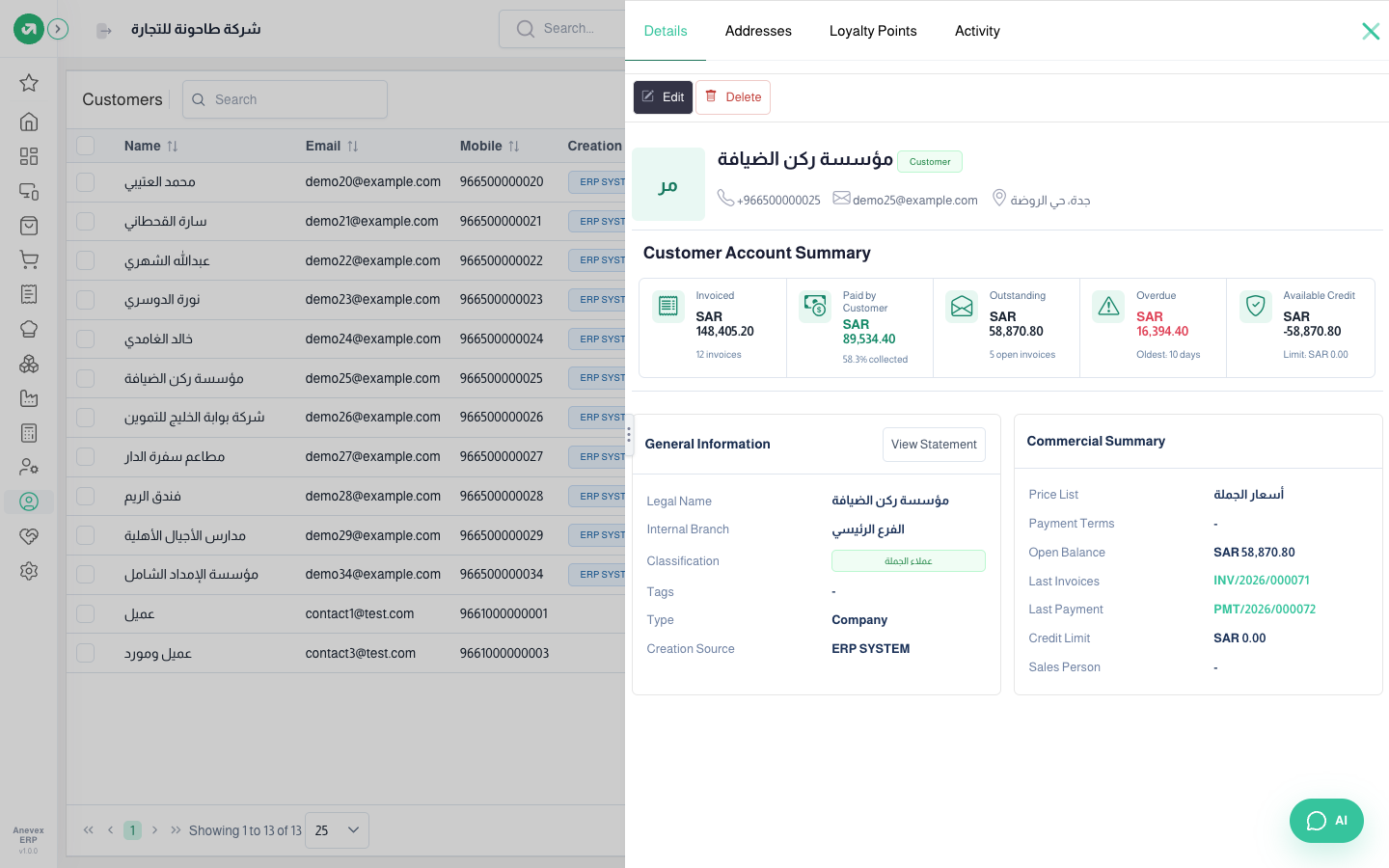
Task: Click the Anevex logo icon
Action: (x=29, y=29)
